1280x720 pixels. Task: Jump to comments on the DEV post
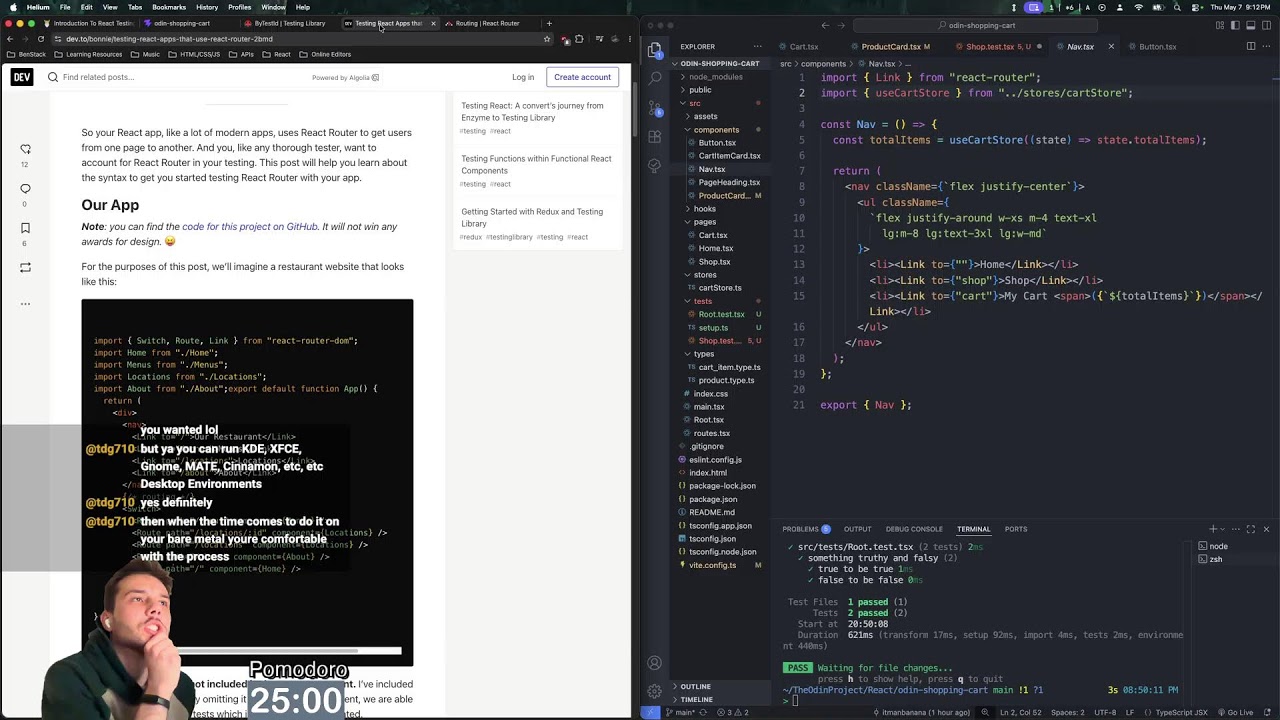pos(25,188)
